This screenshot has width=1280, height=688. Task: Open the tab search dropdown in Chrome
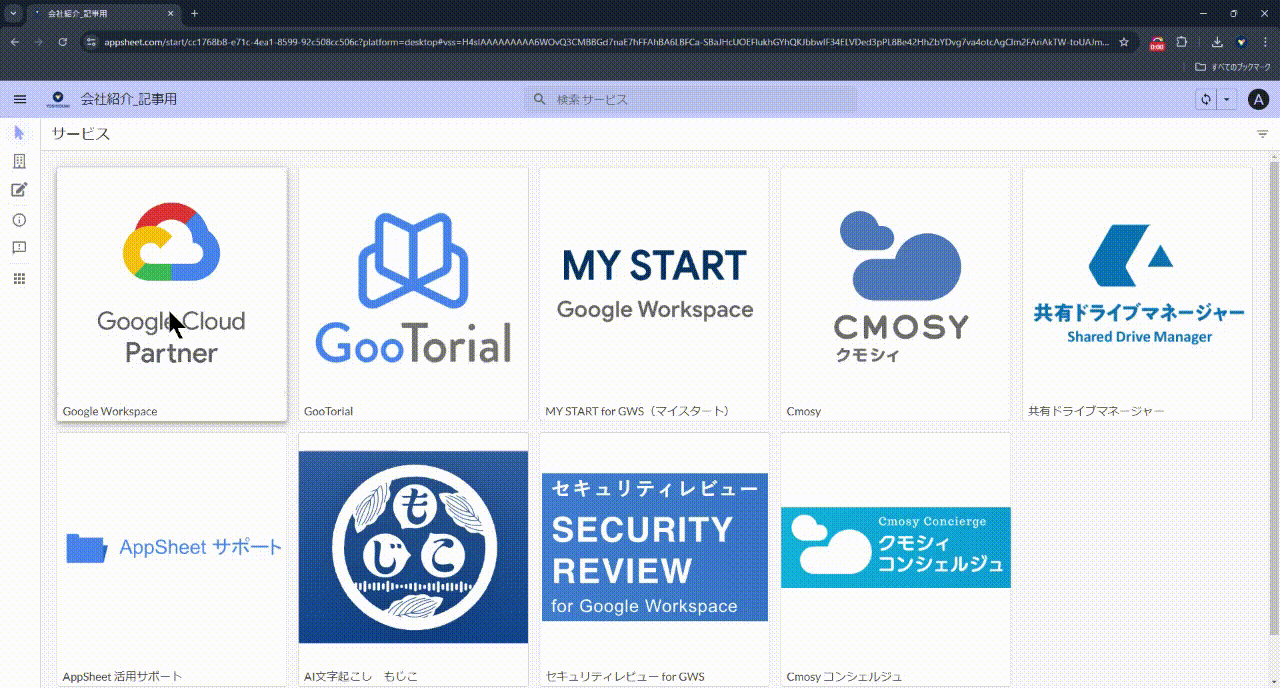click(x=13, y=14)
